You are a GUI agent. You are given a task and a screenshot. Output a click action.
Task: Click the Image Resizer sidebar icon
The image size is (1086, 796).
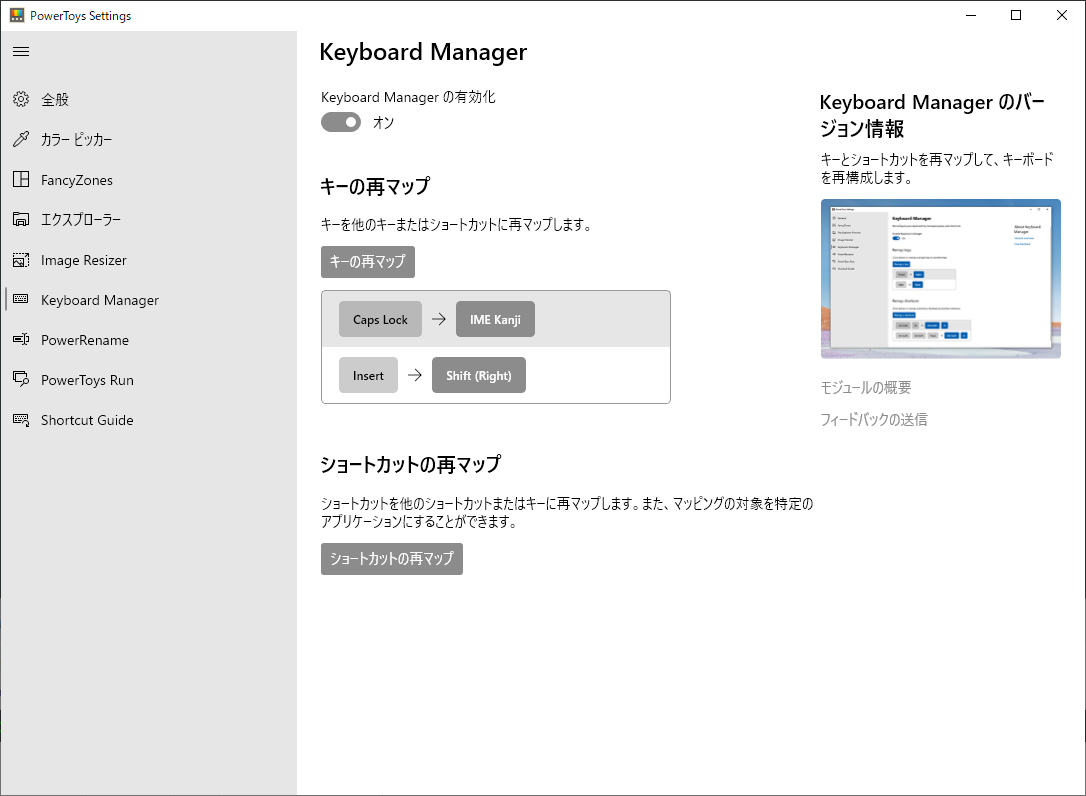tap(21, 260)
